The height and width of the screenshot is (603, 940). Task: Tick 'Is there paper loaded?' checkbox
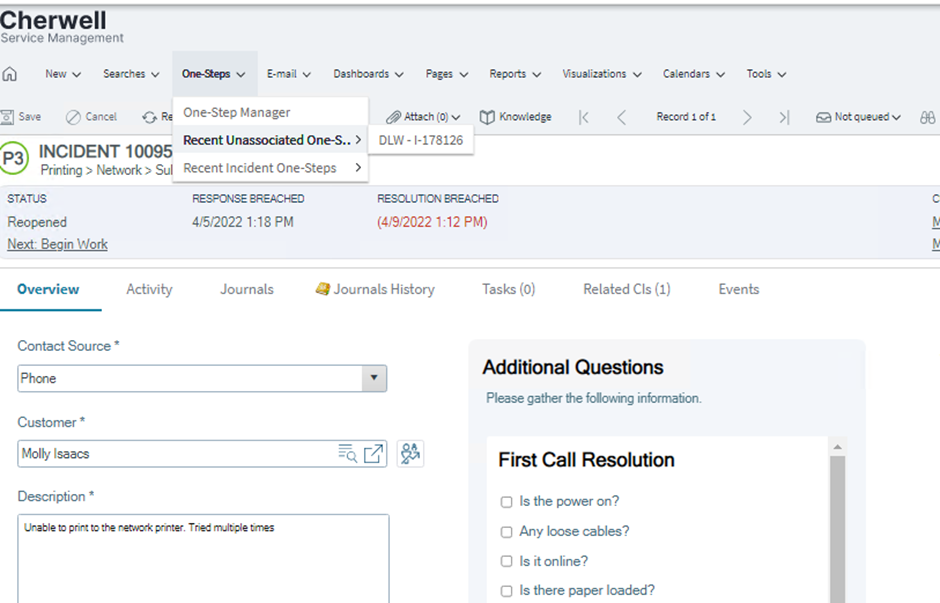506,591
